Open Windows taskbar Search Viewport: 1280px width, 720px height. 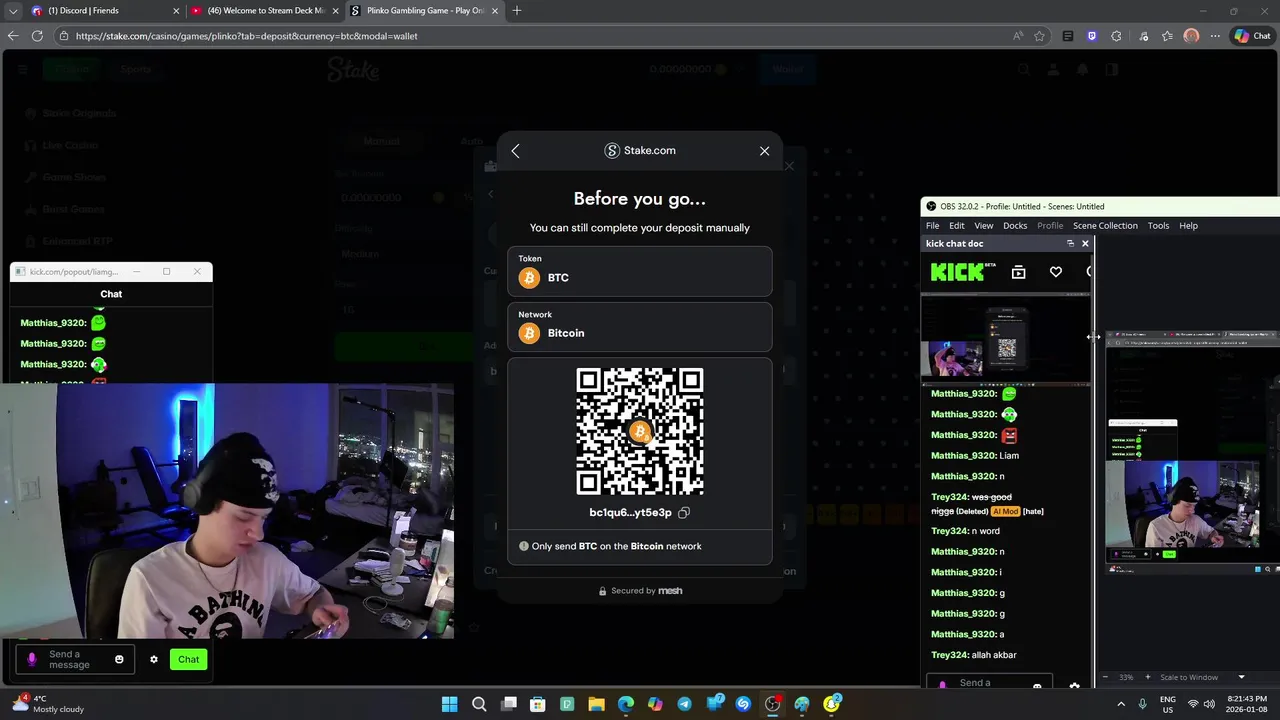479,704
